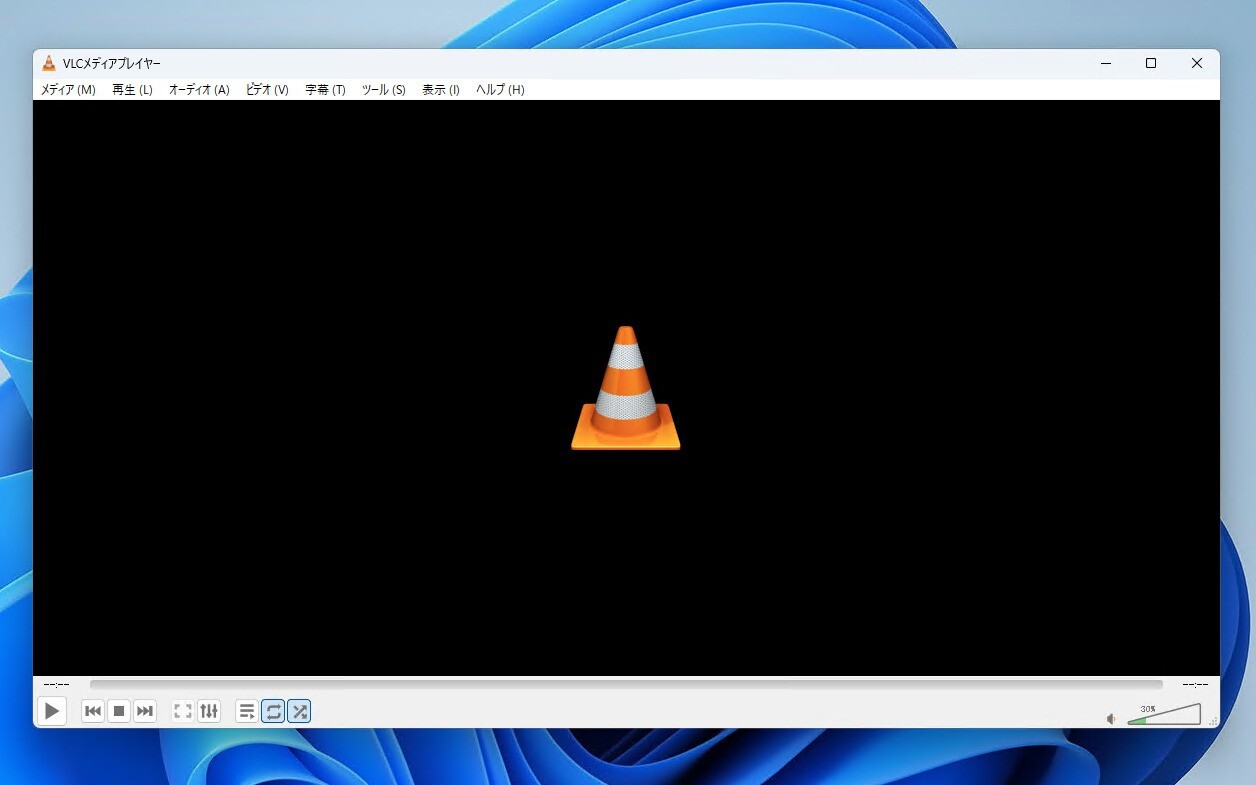
Task: Open the extended settings equalizer panel
Action: click(x=209, y=711)
